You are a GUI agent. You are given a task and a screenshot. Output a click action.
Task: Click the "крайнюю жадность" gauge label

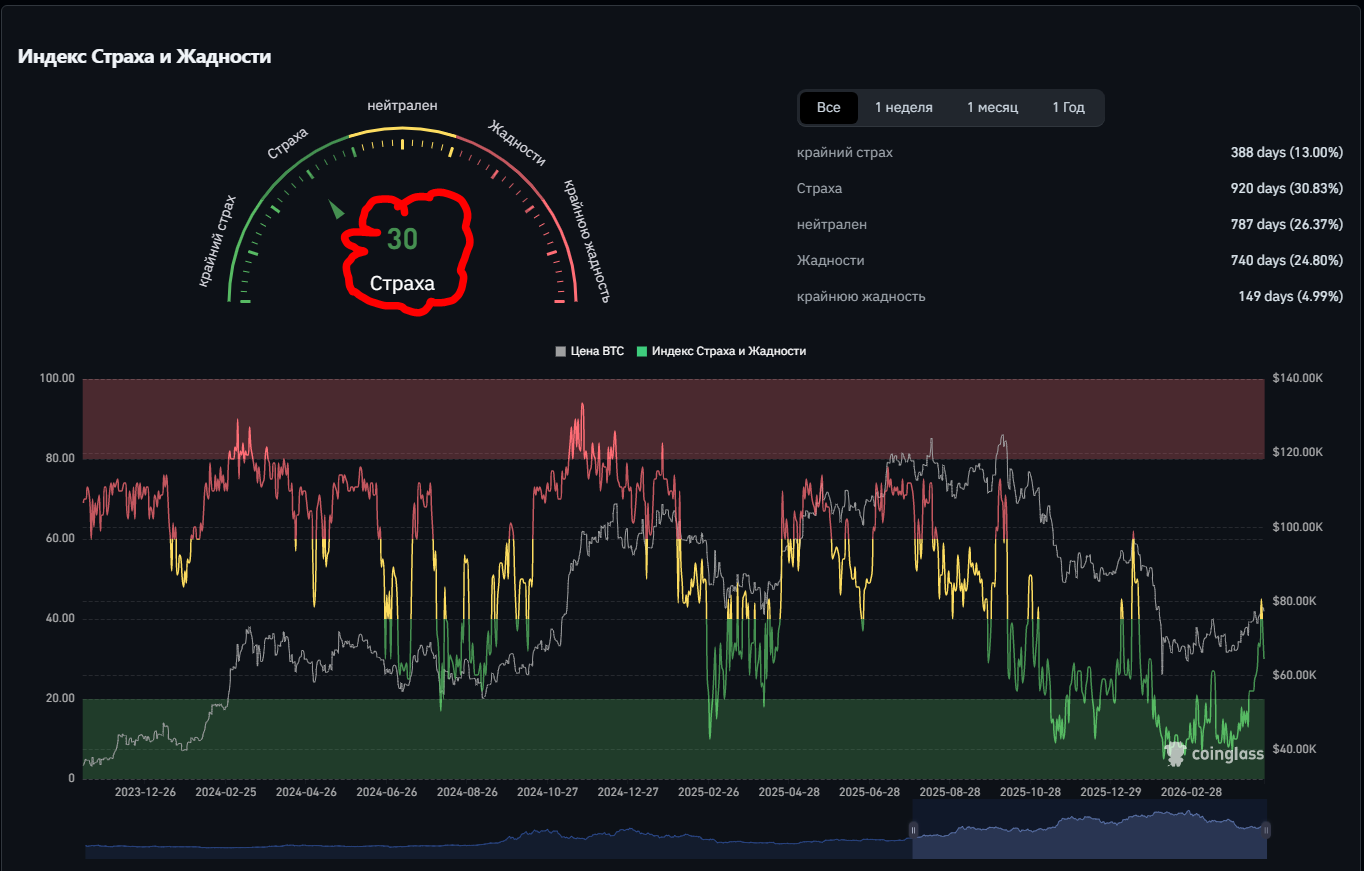586,241
